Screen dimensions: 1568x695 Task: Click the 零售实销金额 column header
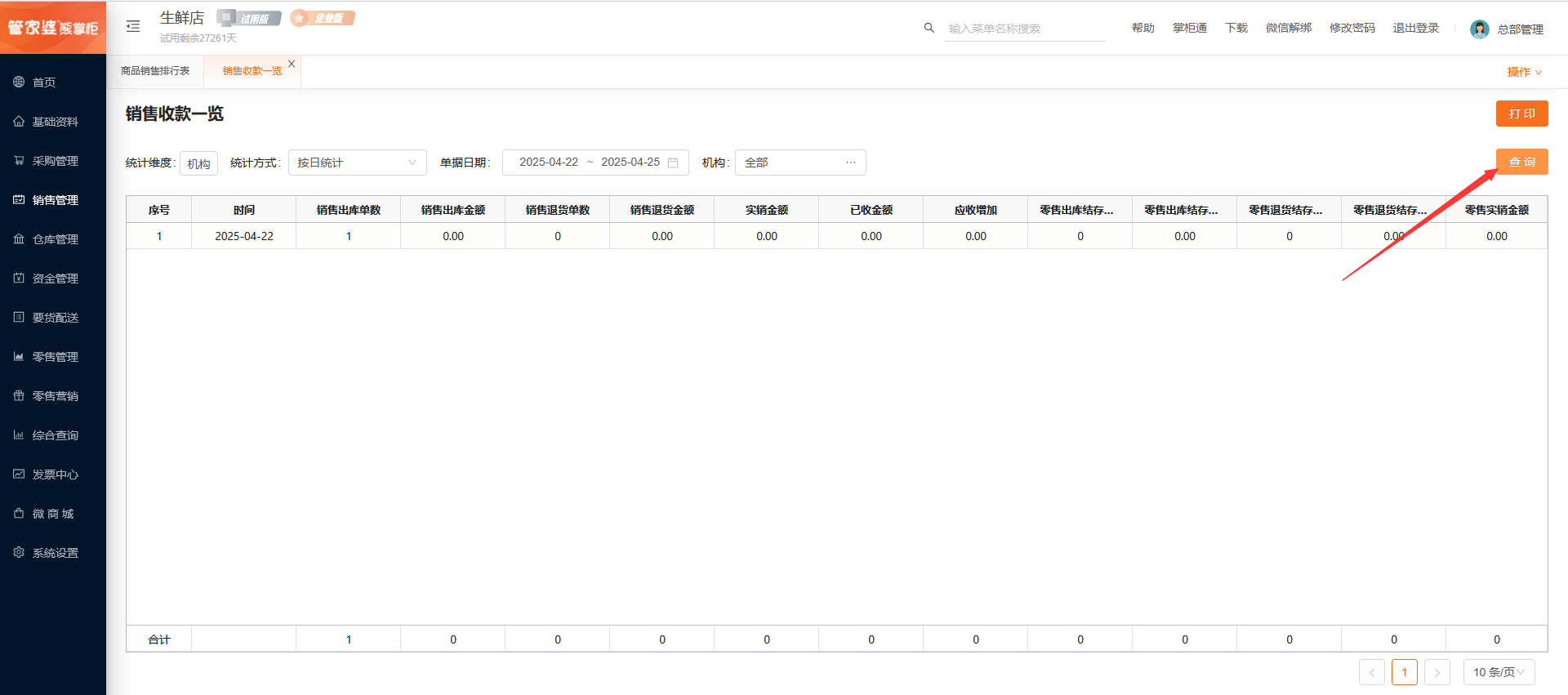[x=1497, y=210]
